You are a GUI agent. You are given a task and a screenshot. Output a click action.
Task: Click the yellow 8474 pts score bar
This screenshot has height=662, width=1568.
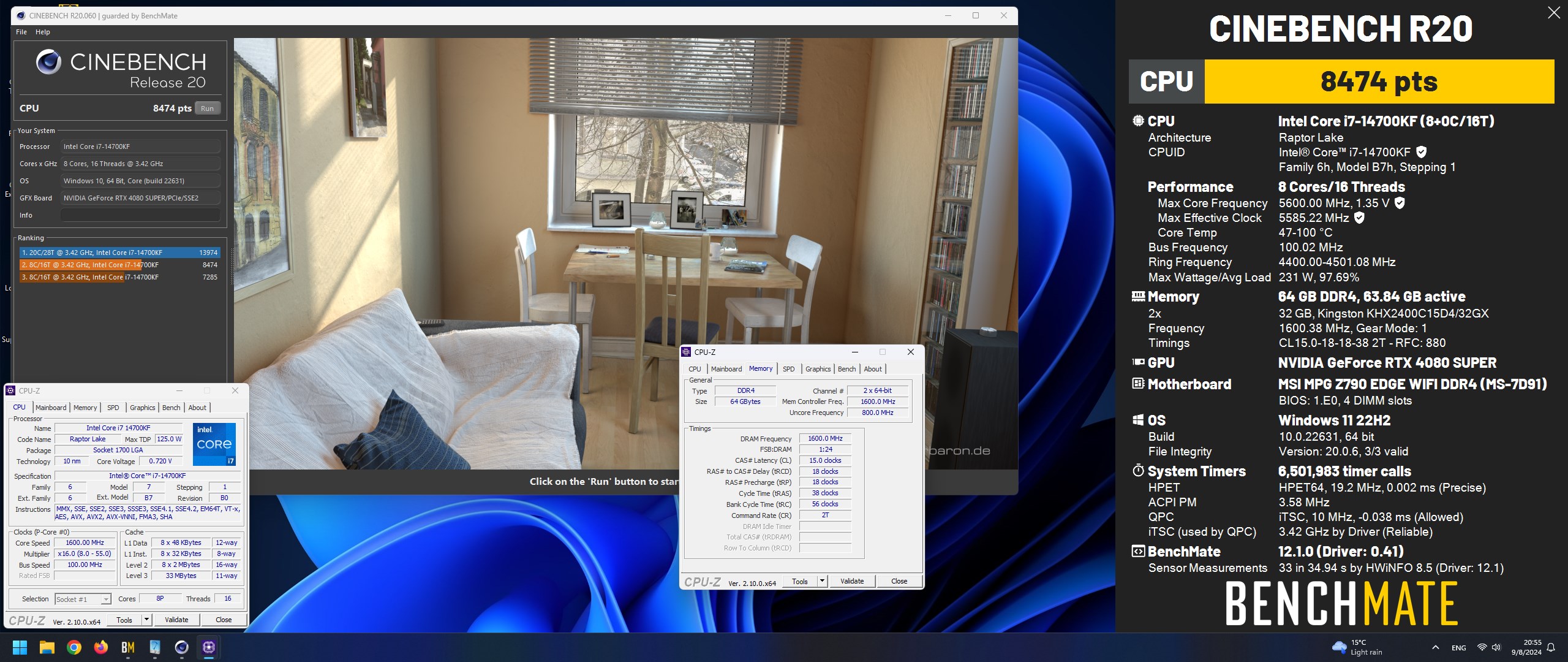(1379, 82)
